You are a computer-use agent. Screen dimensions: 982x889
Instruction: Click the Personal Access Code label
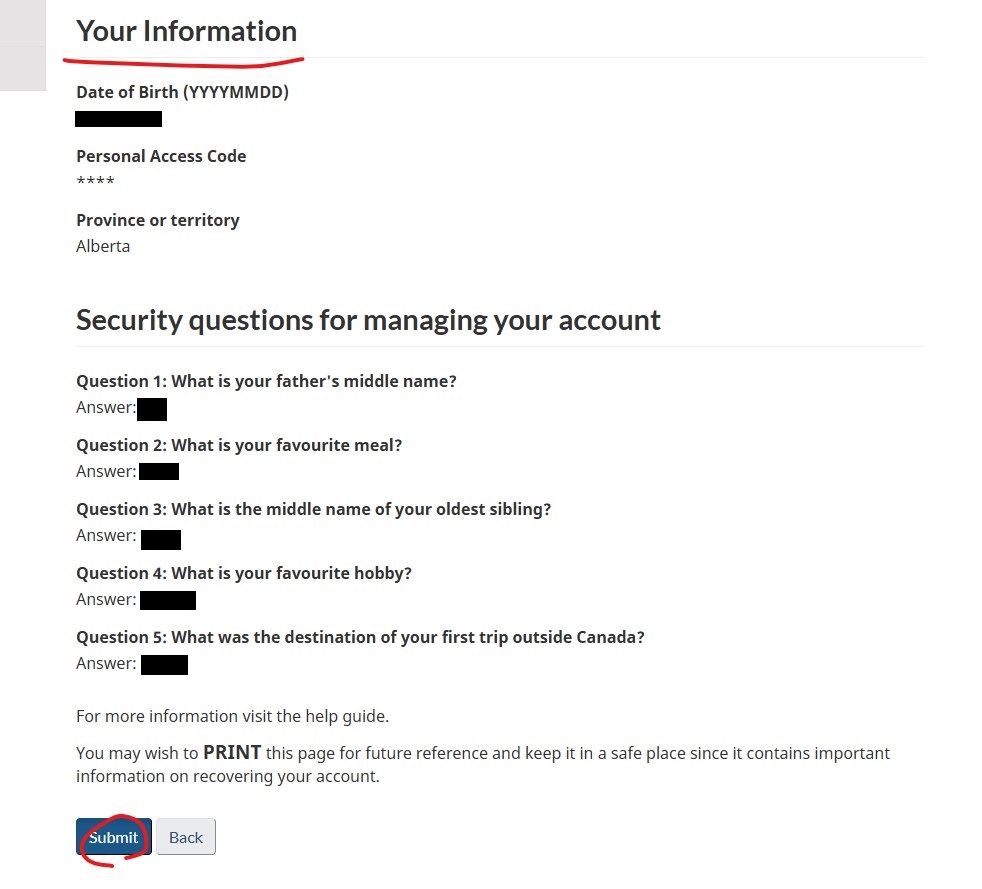161,156
